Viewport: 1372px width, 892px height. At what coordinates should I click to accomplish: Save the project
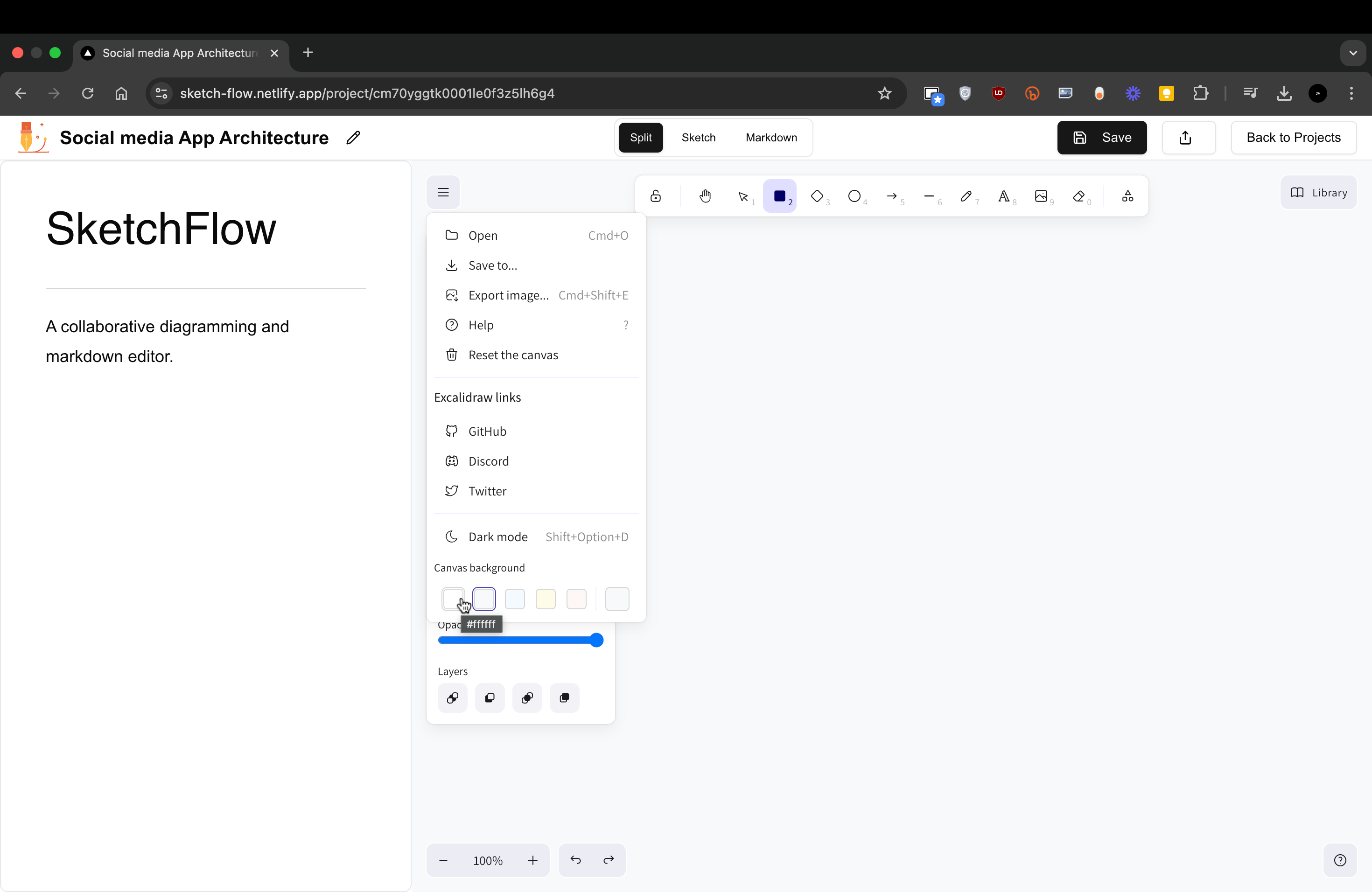point(1102,137)
